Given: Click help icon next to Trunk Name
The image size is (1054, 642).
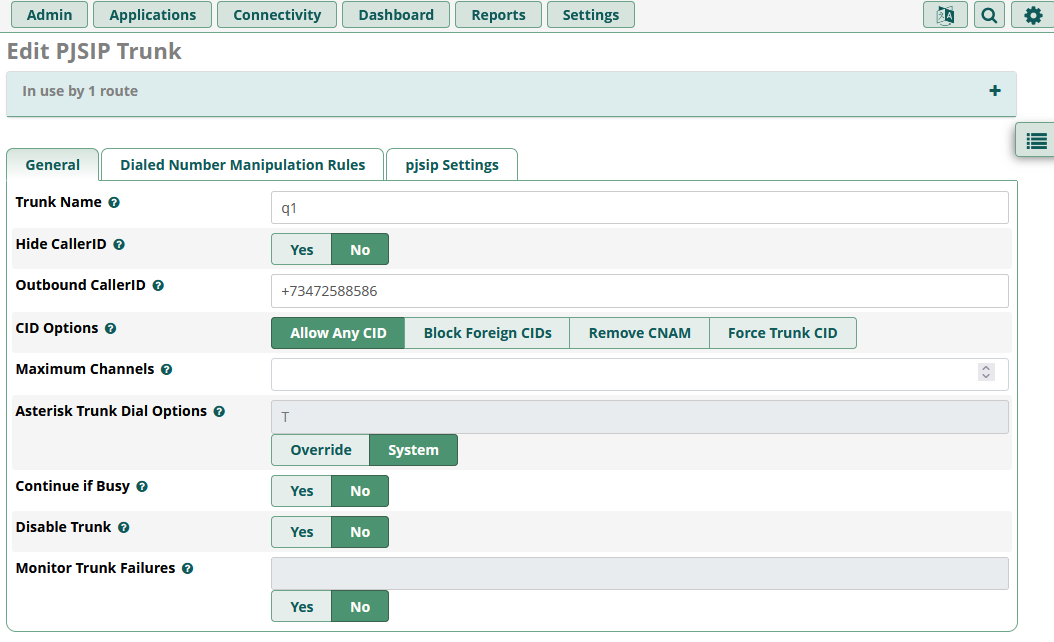Looking at the screenshot, I should click(114, 203).
